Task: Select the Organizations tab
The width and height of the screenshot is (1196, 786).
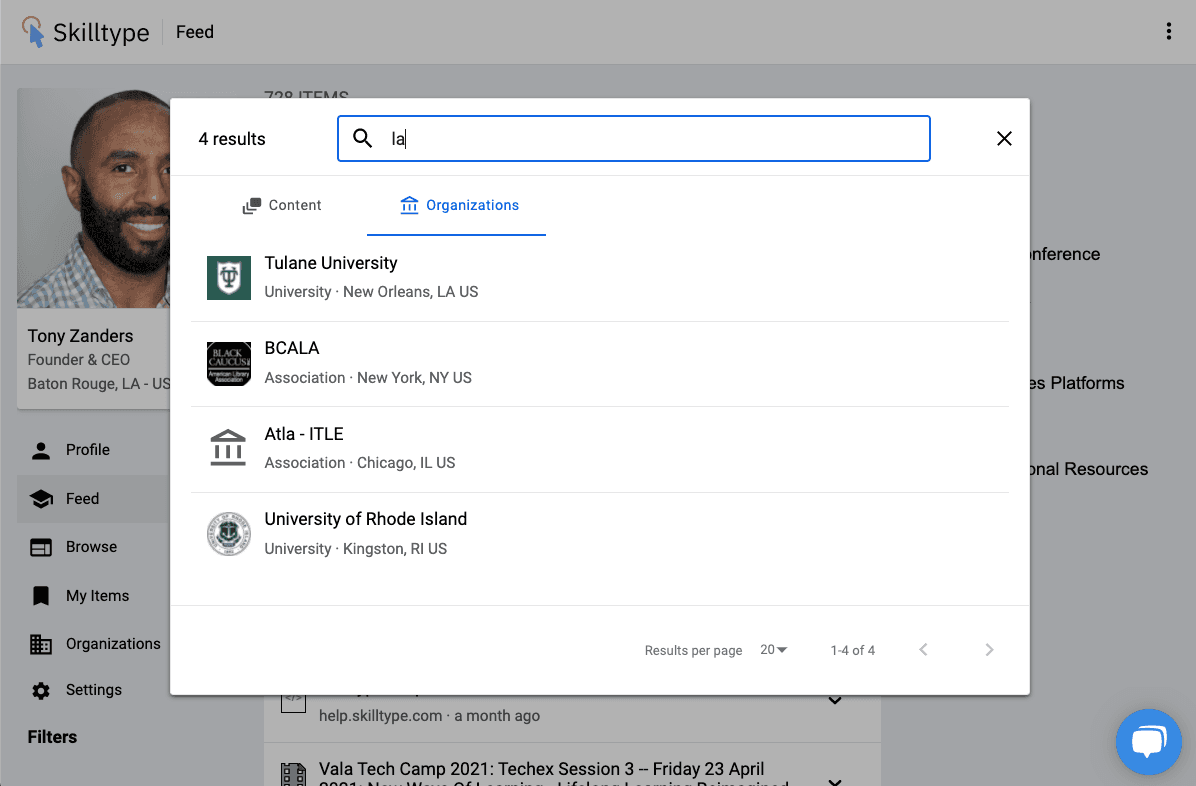Action: point(456,205)
